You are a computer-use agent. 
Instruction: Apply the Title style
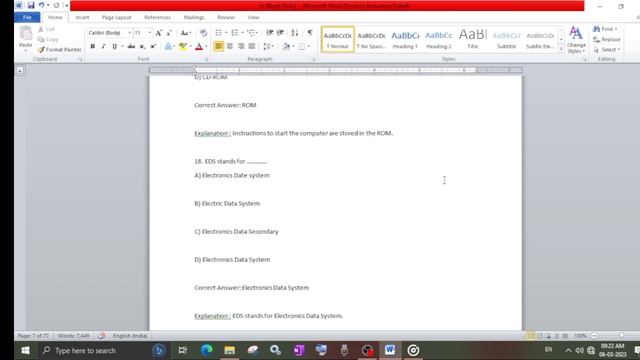click(x=473, y=40)
